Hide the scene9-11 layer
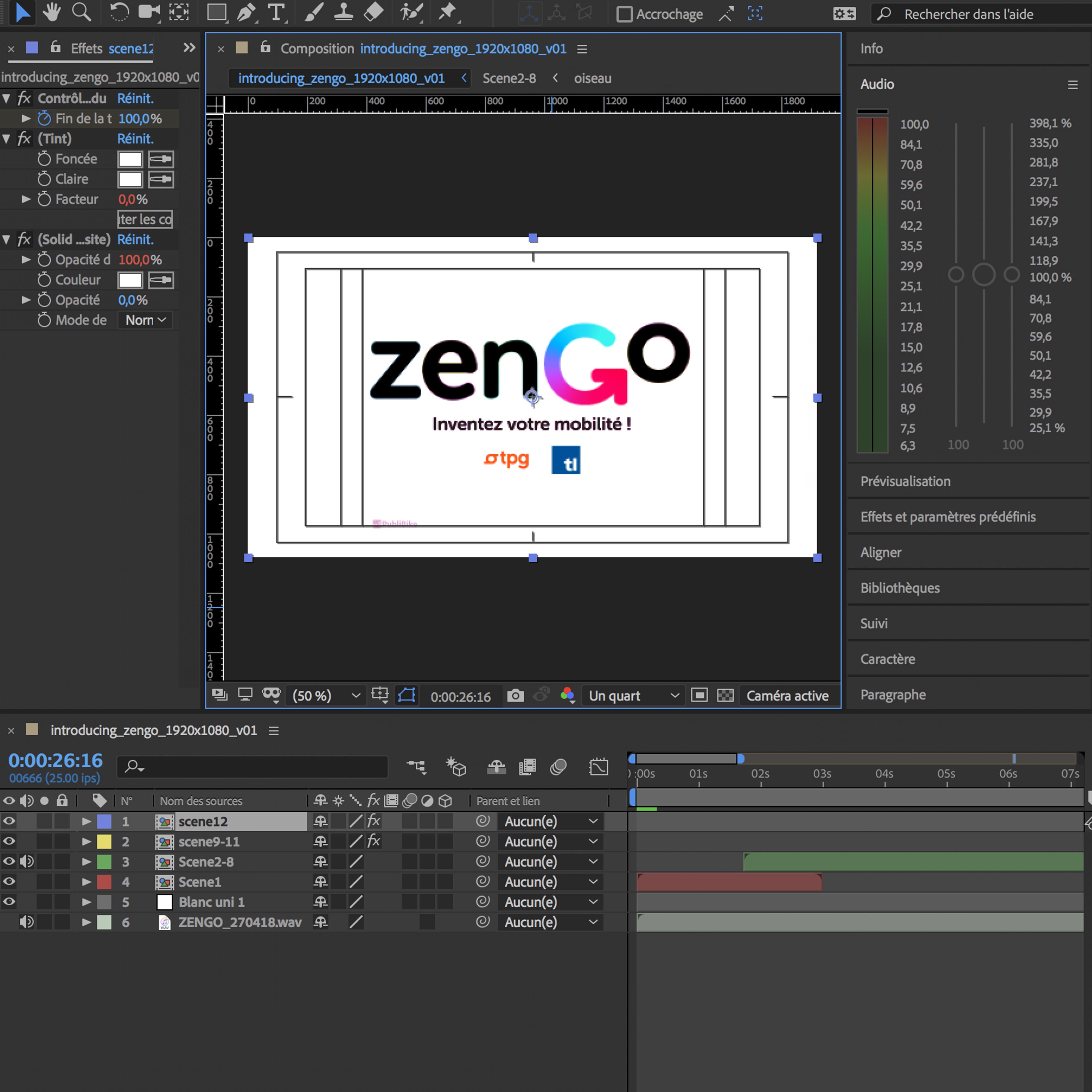Screen dimensions: 1092x1092 pos(9,841)
